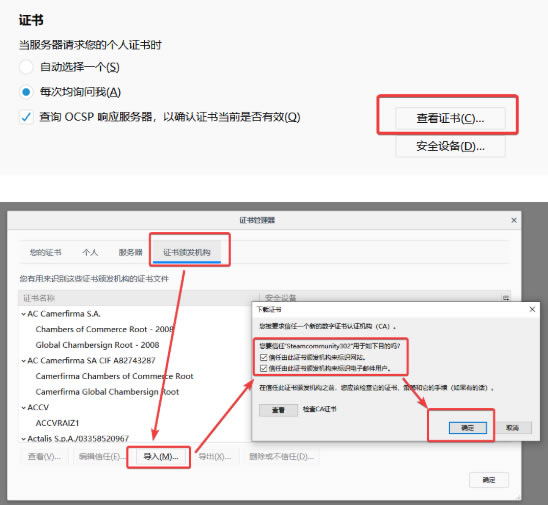
Task: Click the ACCV group label
Action: point(38,407)
